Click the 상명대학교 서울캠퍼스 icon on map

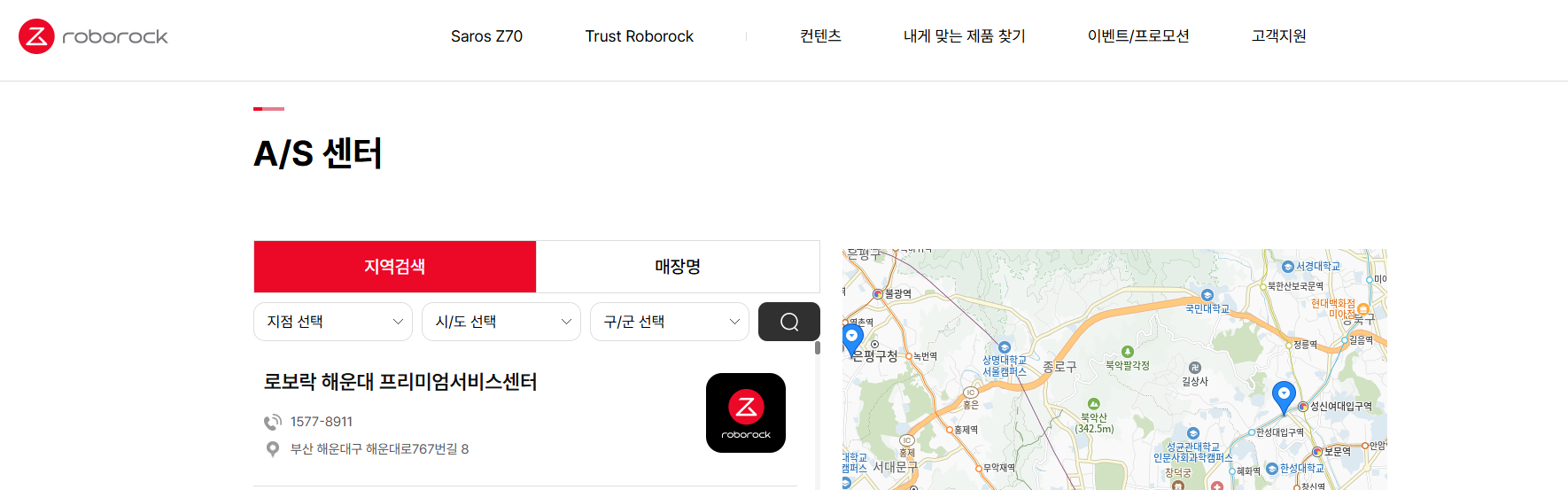pos(1005,347)
